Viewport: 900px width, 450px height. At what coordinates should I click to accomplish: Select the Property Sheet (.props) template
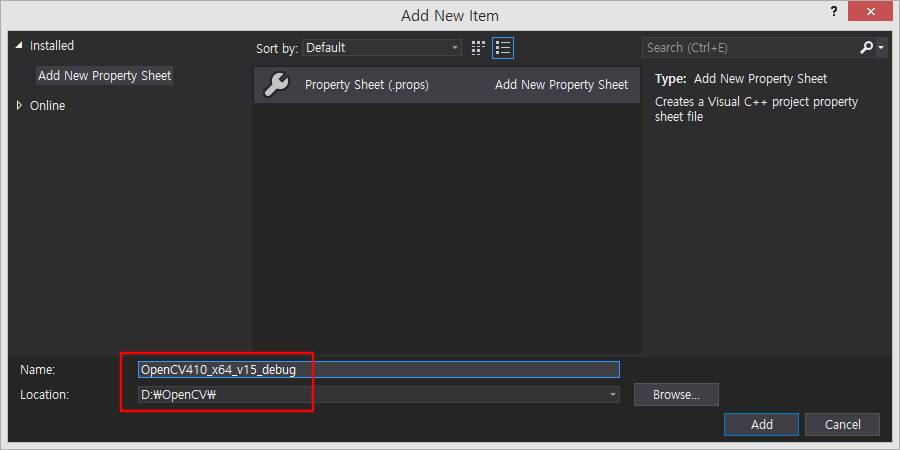(446, 85)
